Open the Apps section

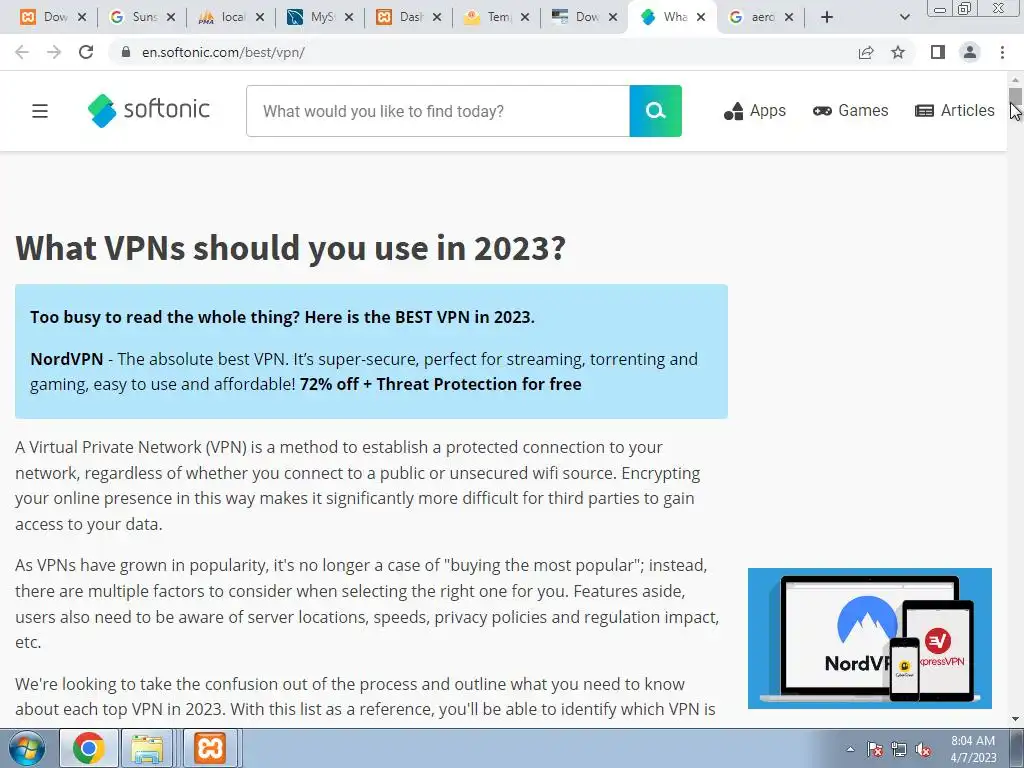click(x=754, y=111)
